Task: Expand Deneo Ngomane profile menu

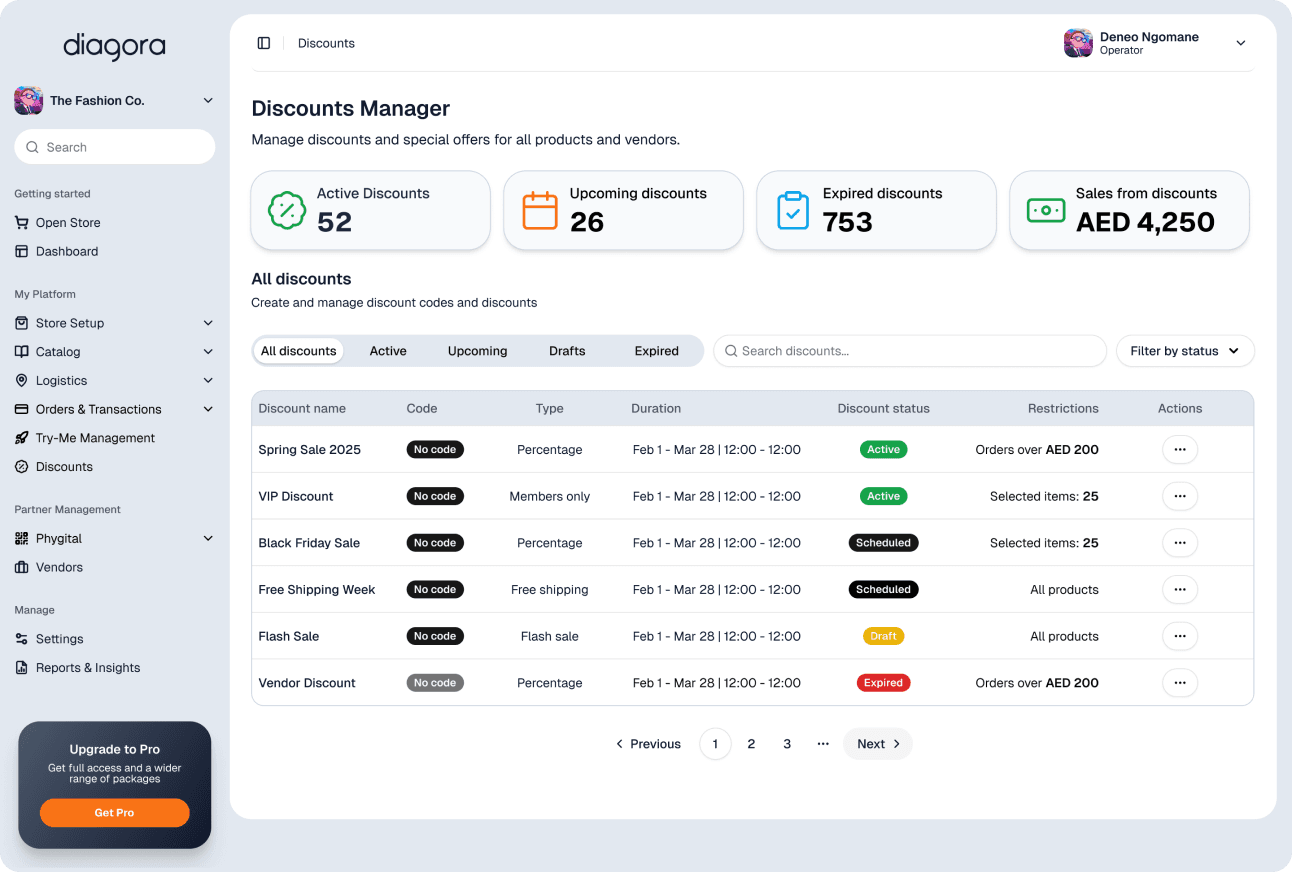Action: point(1240,43)
